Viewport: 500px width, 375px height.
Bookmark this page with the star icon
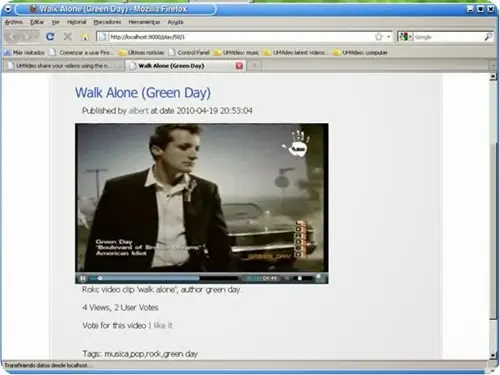tap(379, 37)
